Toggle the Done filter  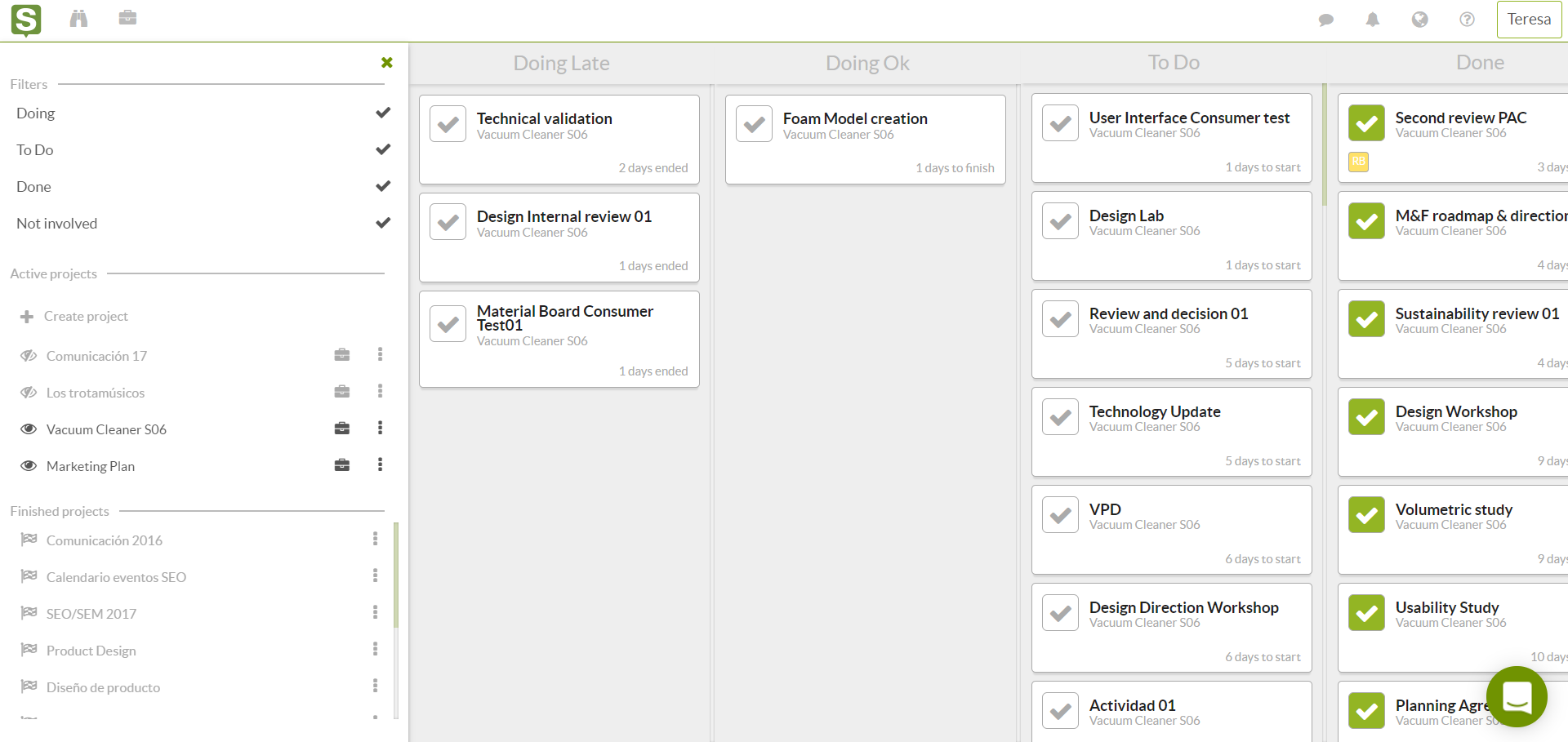point(203,187)
